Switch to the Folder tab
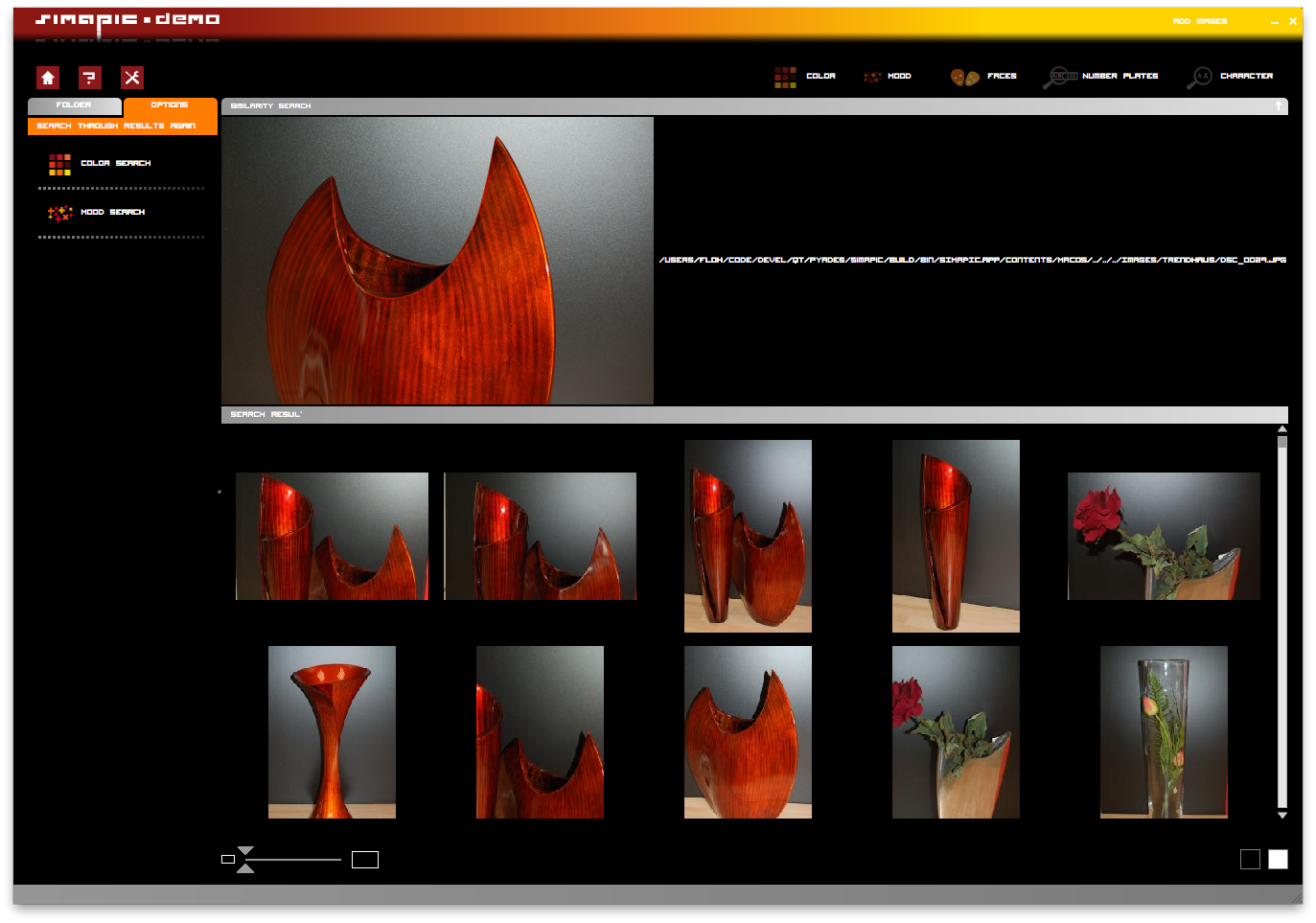 pyautogui.click(x=75, y=105)
